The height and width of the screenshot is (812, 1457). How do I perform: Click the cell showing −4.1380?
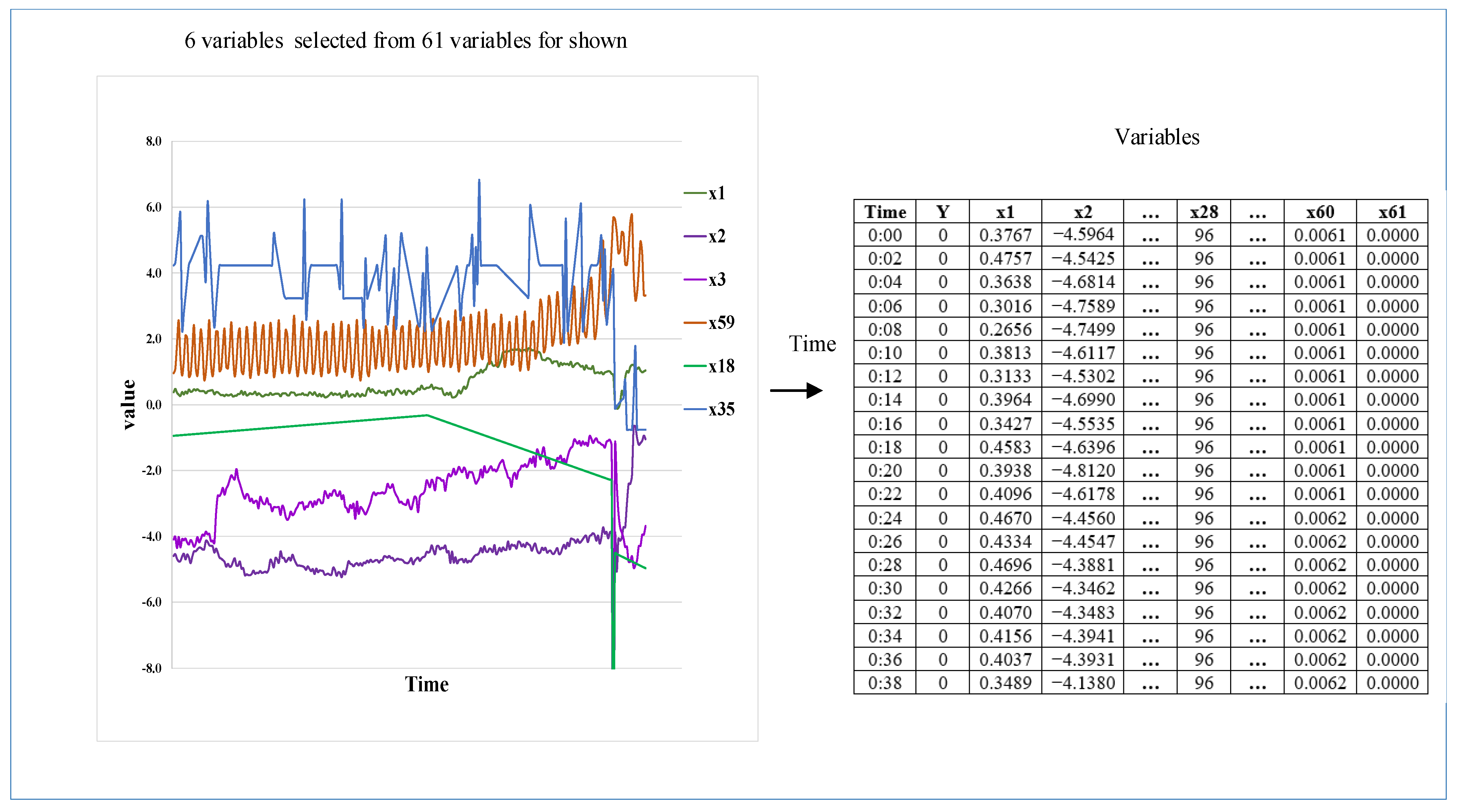(1083, 682)
